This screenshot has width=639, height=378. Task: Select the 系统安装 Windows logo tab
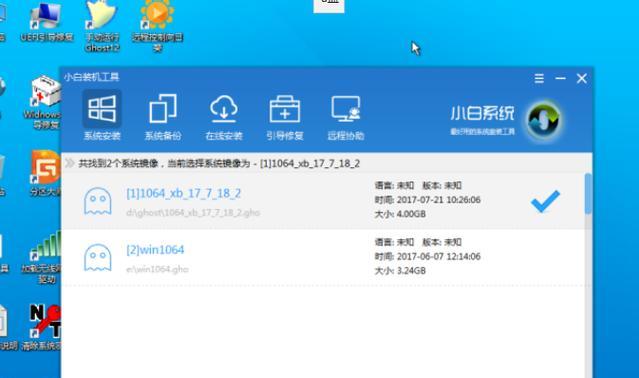tap(102, 115)
